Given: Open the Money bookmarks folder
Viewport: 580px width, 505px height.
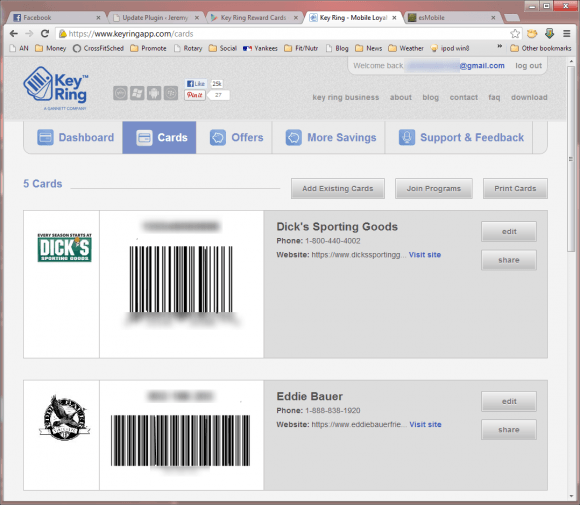Looking at the screenshot, I should click(x=51, y=48).
